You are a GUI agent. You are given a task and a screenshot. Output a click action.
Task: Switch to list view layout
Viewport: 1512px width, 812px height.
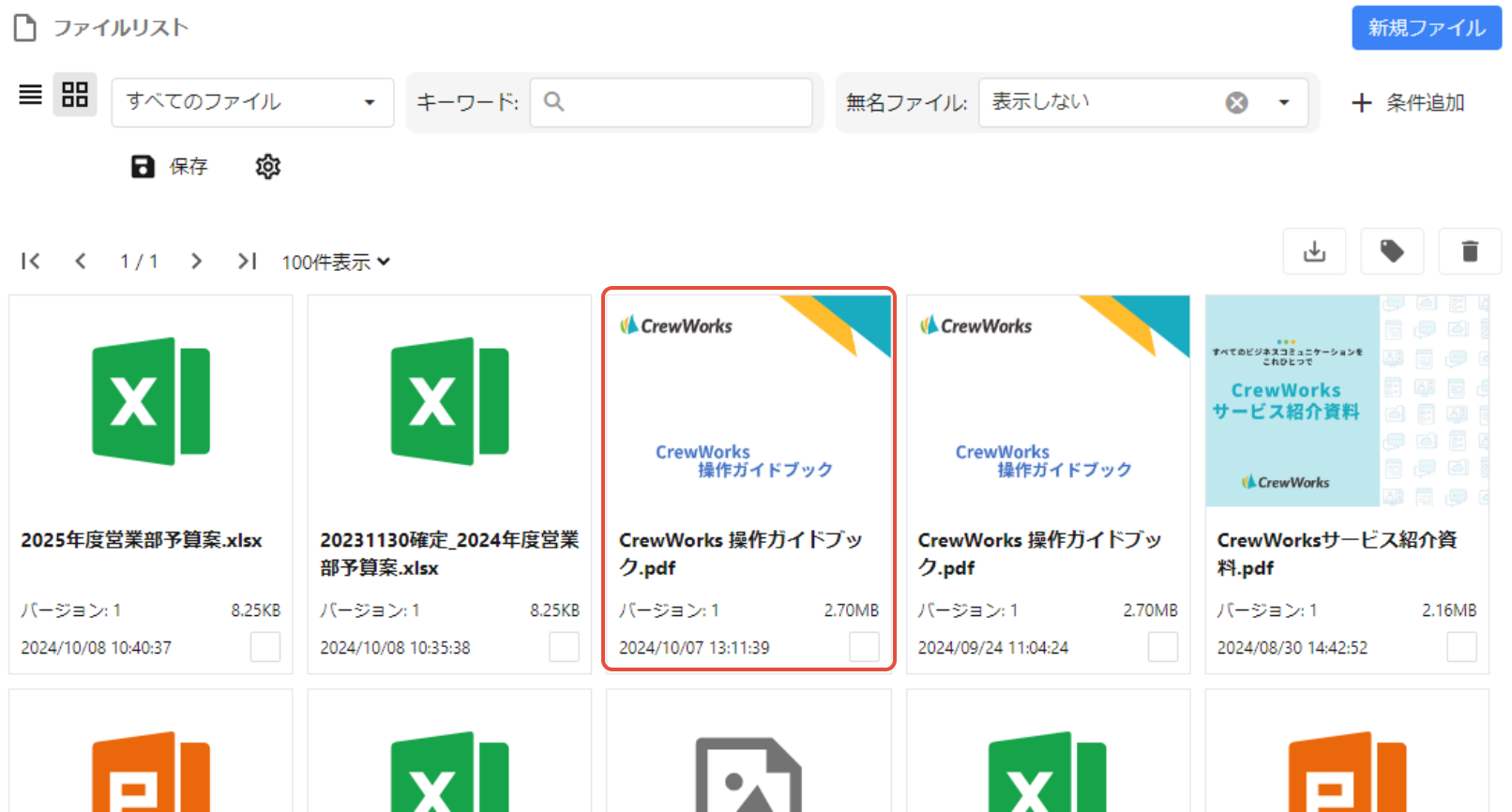click(x=30, y=95)
